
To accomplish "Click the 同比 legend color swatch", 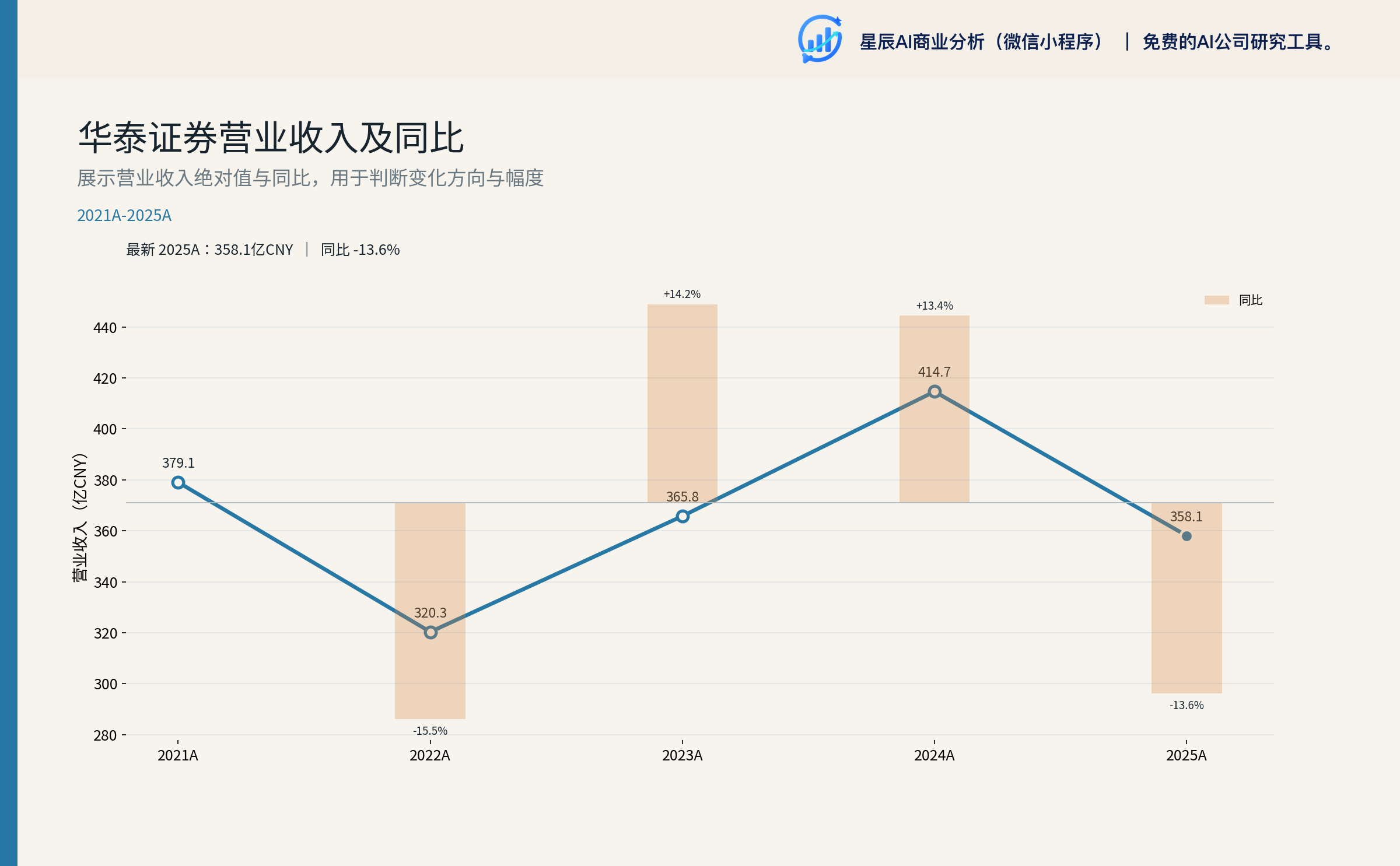I will point(1216,300).
